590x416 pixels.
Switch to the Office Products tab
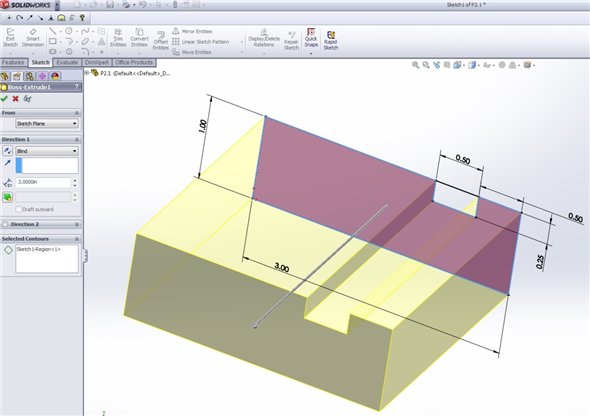tap(134, 62)
